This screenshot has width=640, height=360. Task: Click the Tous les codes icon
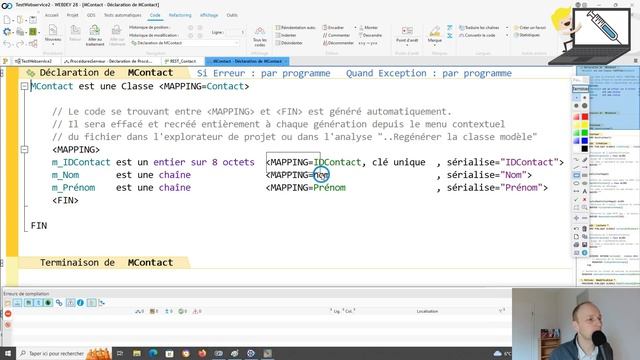coord(260,32)
